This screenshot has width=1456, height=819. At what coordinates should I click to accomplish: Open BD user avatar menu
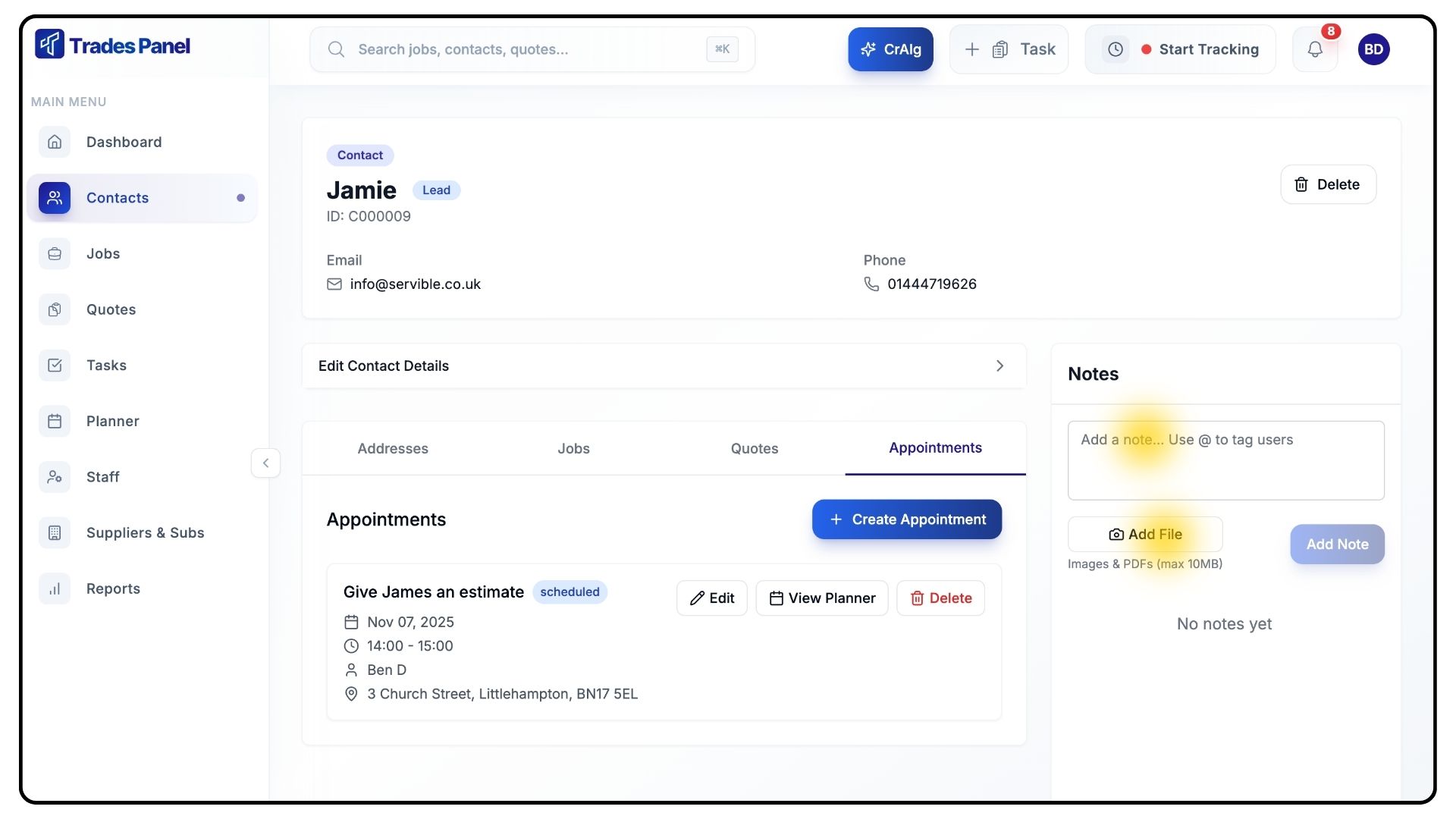pos(1373,49)
